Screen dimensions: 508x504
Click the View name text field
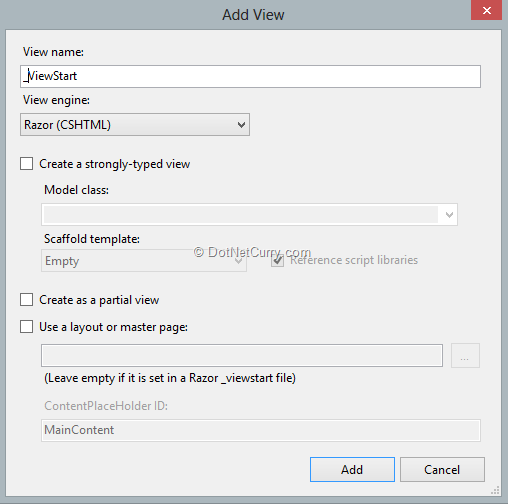point(250,76)
